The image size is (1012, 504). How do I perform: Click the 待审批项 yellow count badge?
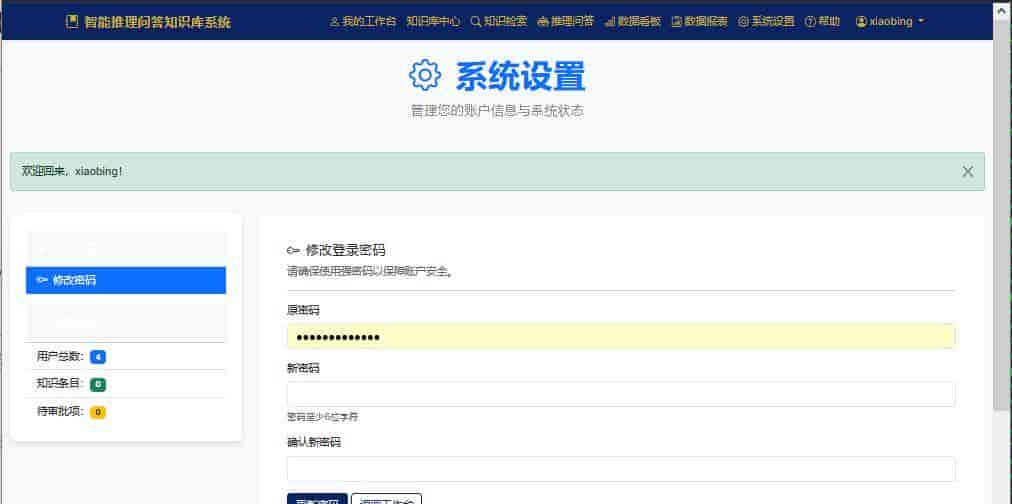pyautogui.click(x=97, y=412)
